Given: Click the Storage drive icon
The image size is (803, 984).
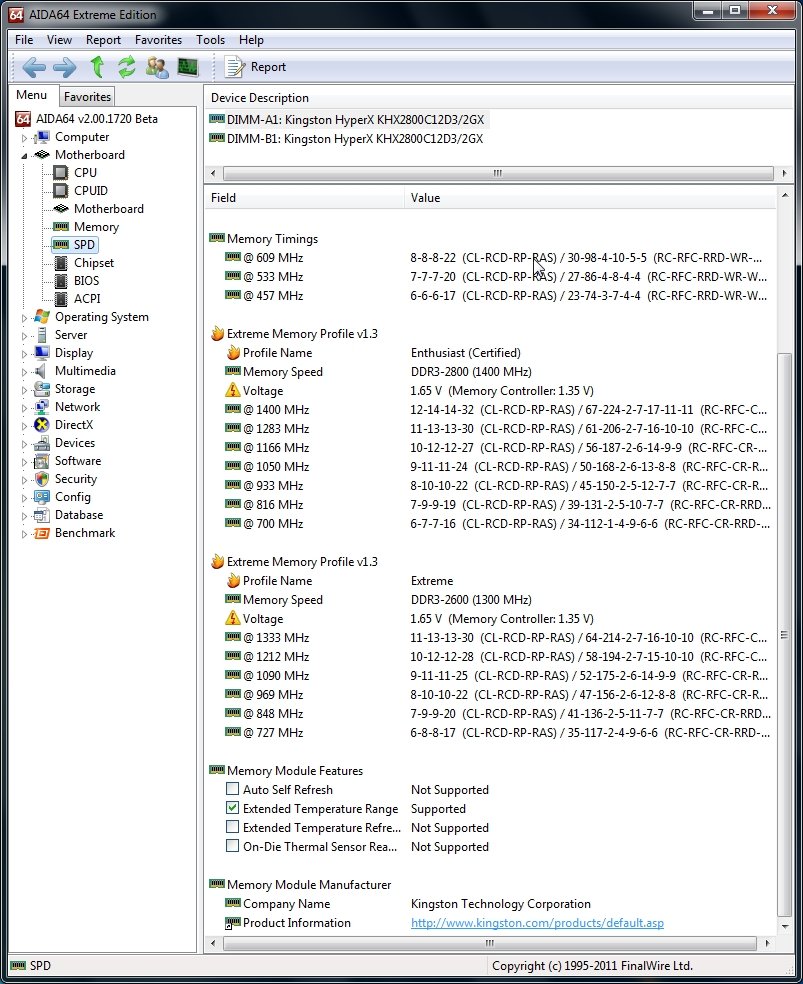Looking at the screenshot, I should tap(42, 389).
